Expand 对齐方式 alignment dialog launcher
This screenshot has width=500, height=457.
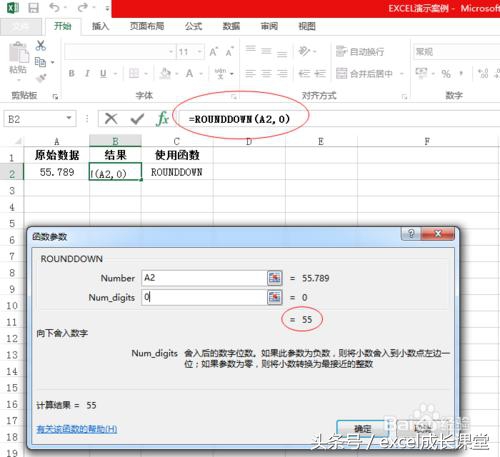[404, 97]
